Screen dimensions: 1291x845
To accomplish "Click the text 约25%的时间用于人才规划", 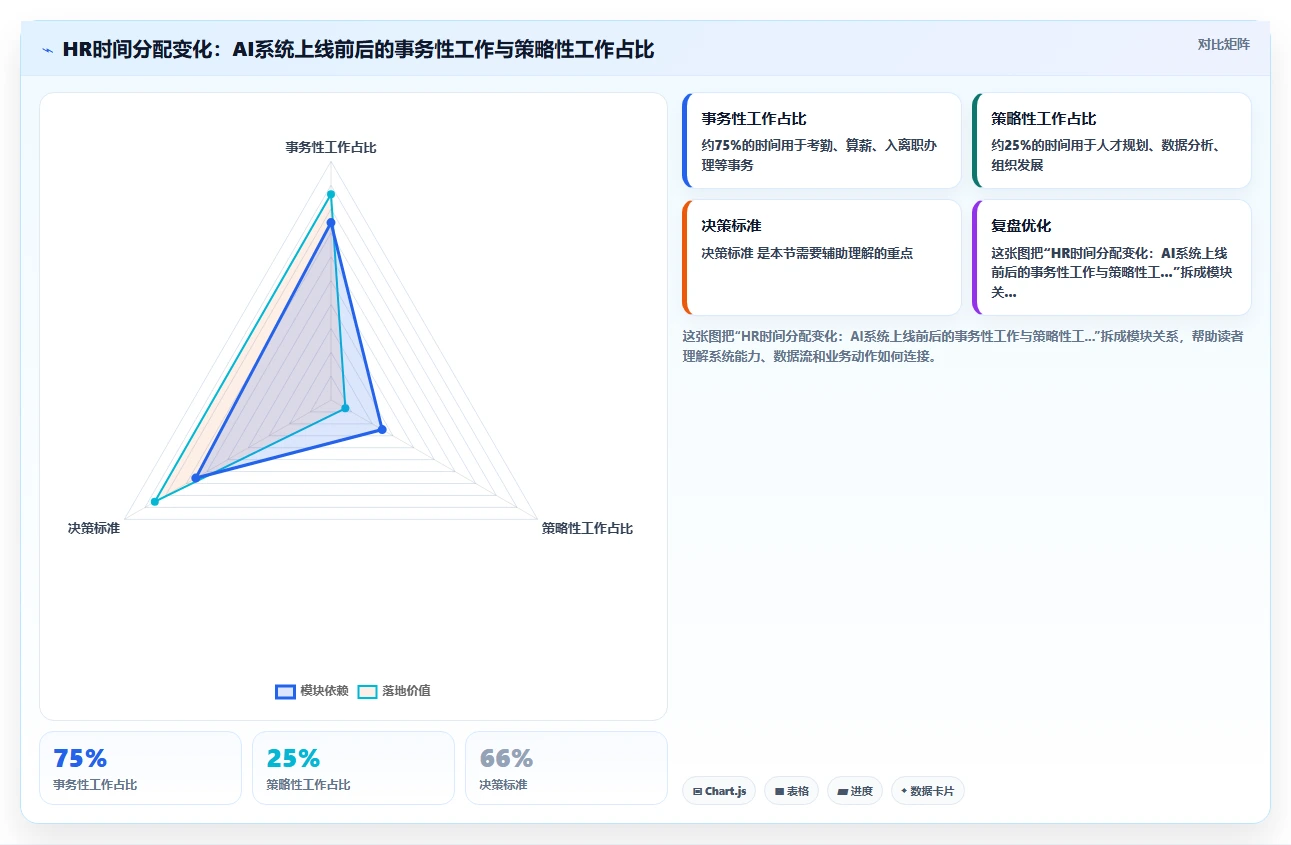I will click(1105, 155).
